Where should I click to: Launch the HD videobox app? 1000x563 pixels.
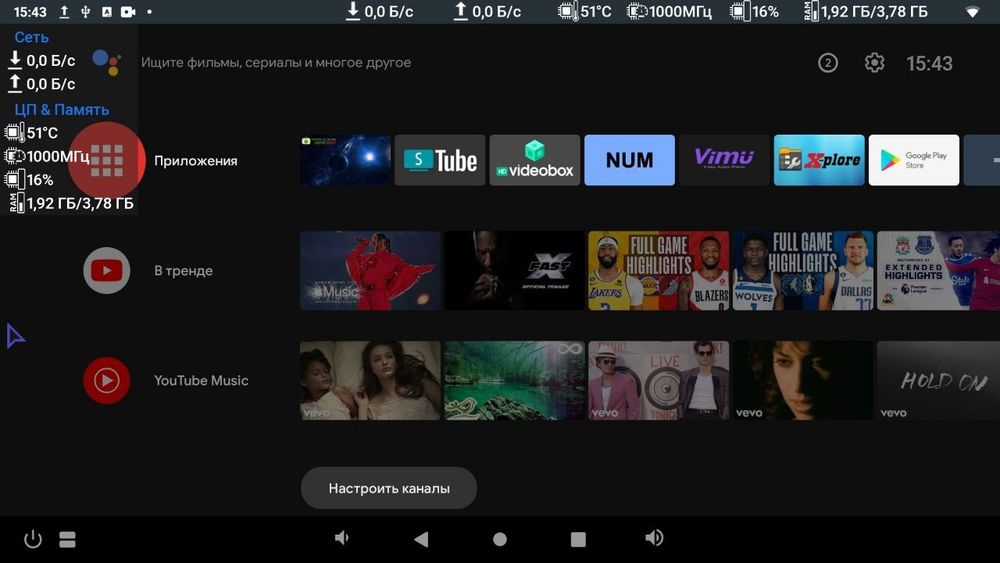tap(534, 160)
